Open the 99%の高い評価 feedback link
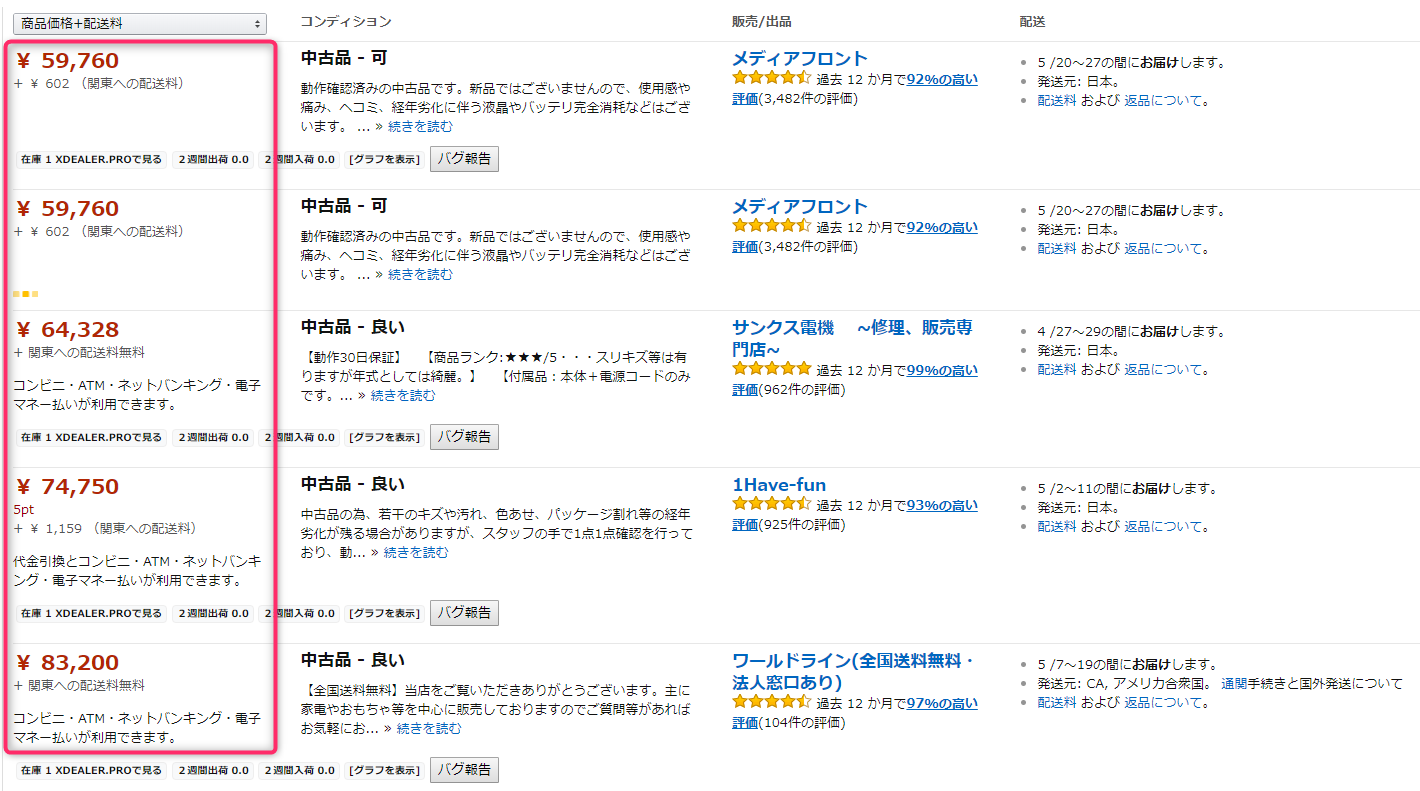This screenshot has height=791, width=1420. point(942,370)
